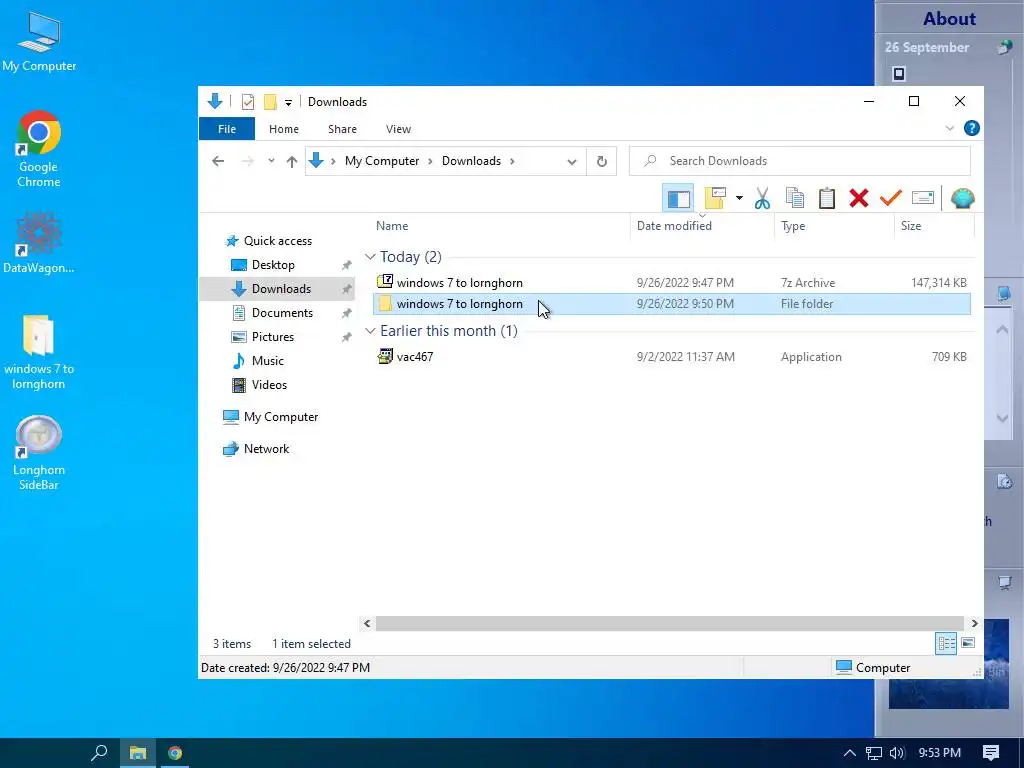Expand the ribbon with the chevron

(950, 129)
